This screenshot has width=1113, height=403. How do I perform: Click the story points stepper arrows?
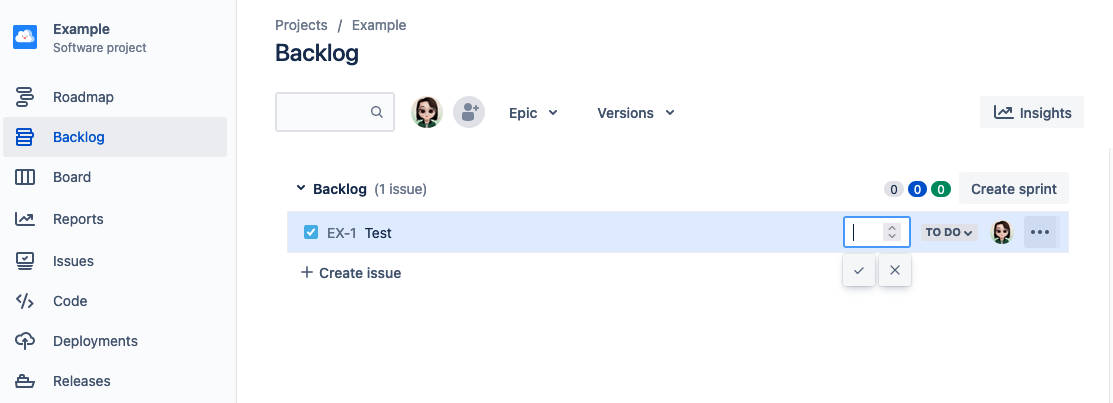click(x=892, y=232)
